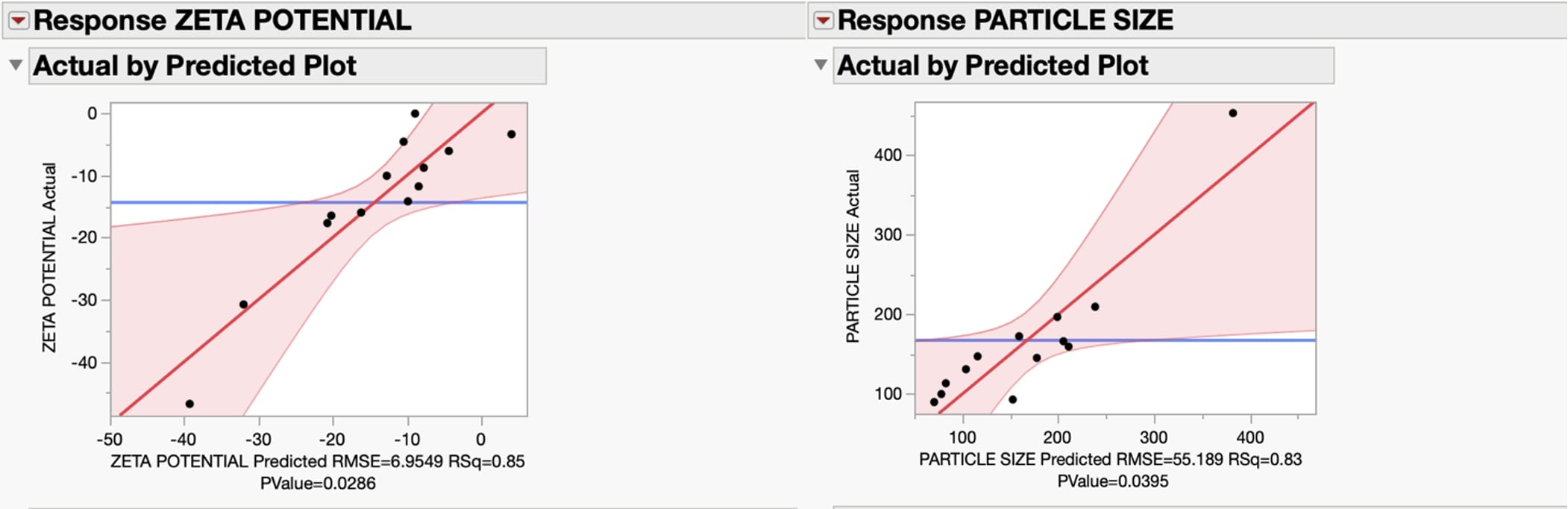Select the right Actual by Predicted Plot title bar
The image size is (1568, 509).
1082,66
